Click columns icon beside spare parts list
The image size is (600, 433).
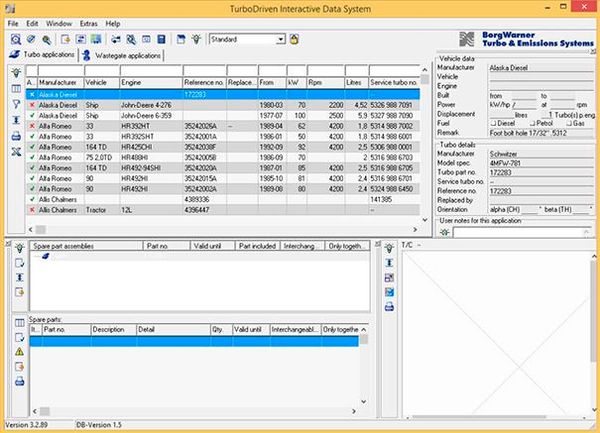point(20,322)
